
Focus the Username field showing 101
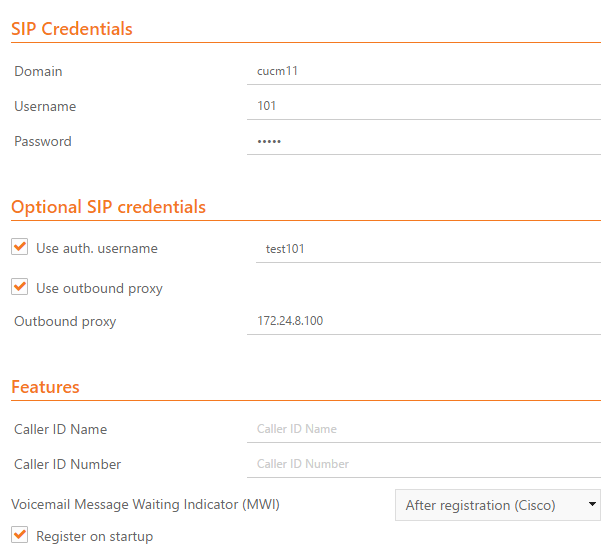pos(424,106)
